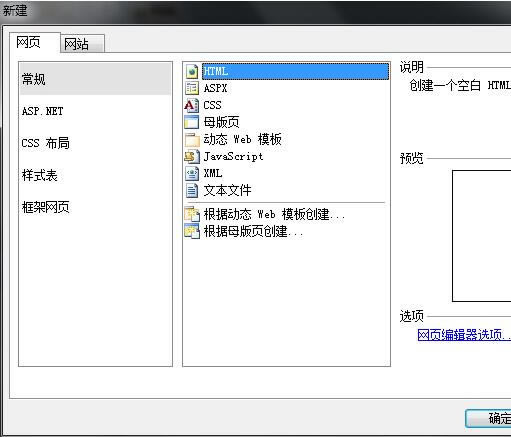This screenshot has width=511, height=437.
Task: Open the 网页编辑器选项 link
Action: tap(464, 334)
